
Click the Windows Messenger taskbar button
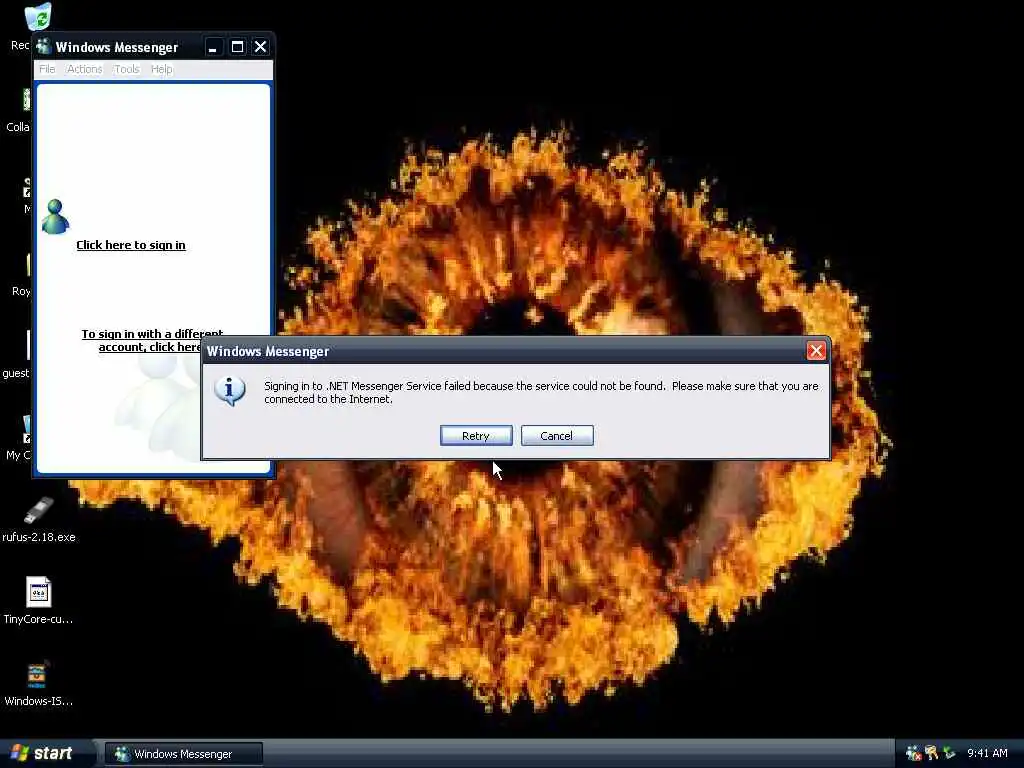pyautogui.click(x=184, y=754)
